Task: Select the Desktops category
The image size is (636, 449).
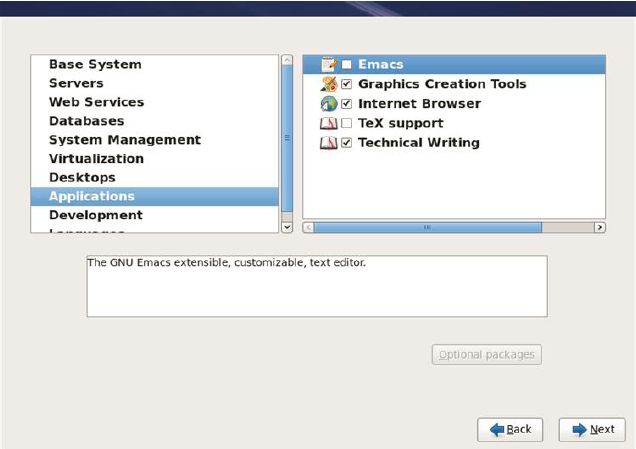Action: click(155, 177)
